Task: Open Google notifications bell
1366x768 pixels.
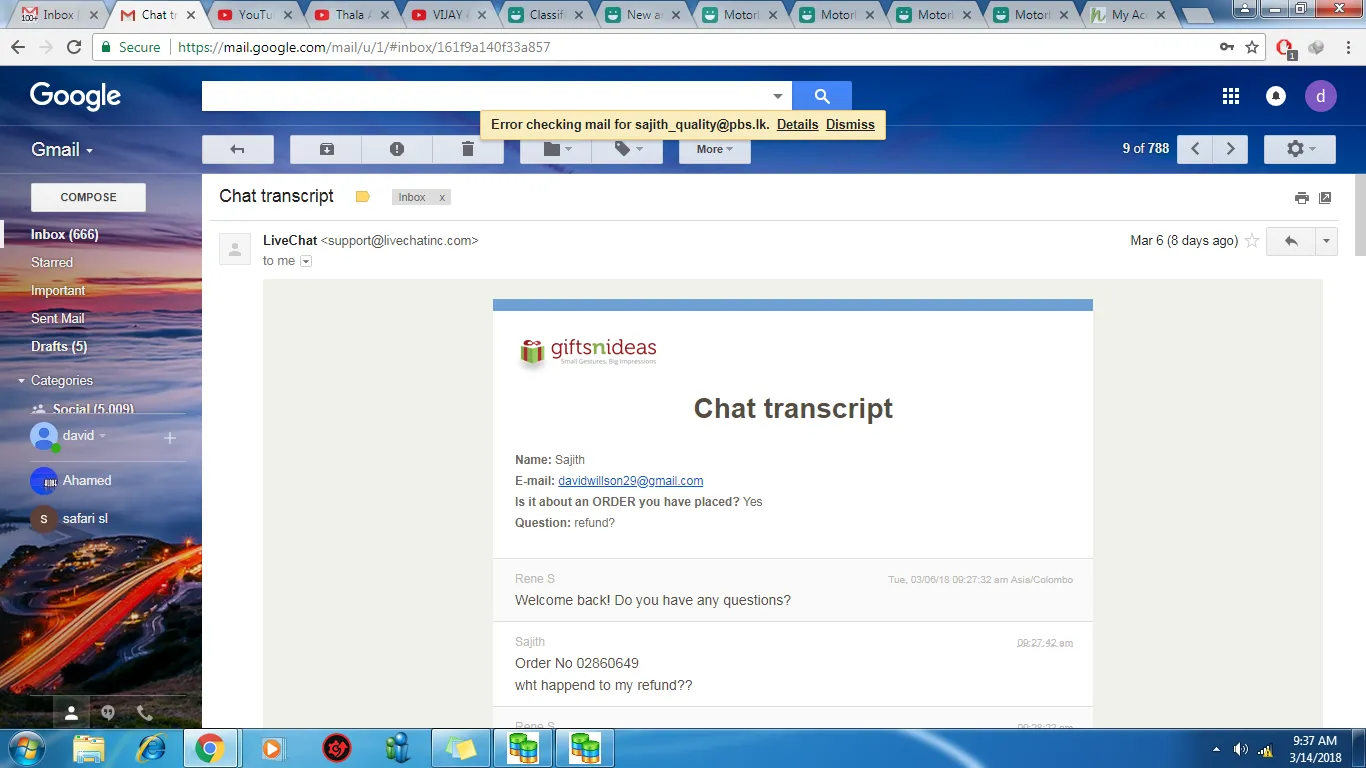Action: click(x=1276, y=96)
